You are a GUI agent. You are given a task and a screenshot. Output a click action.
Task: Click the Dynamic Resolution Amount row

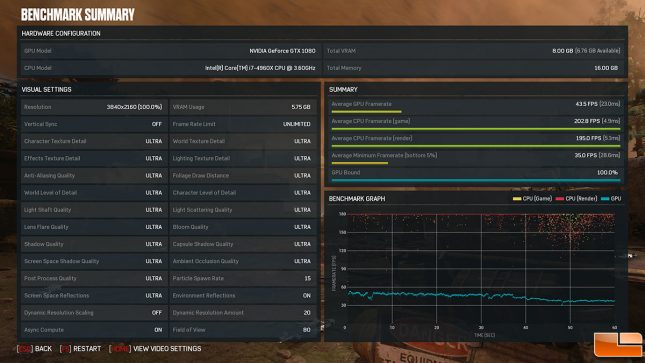pos(243,313)
